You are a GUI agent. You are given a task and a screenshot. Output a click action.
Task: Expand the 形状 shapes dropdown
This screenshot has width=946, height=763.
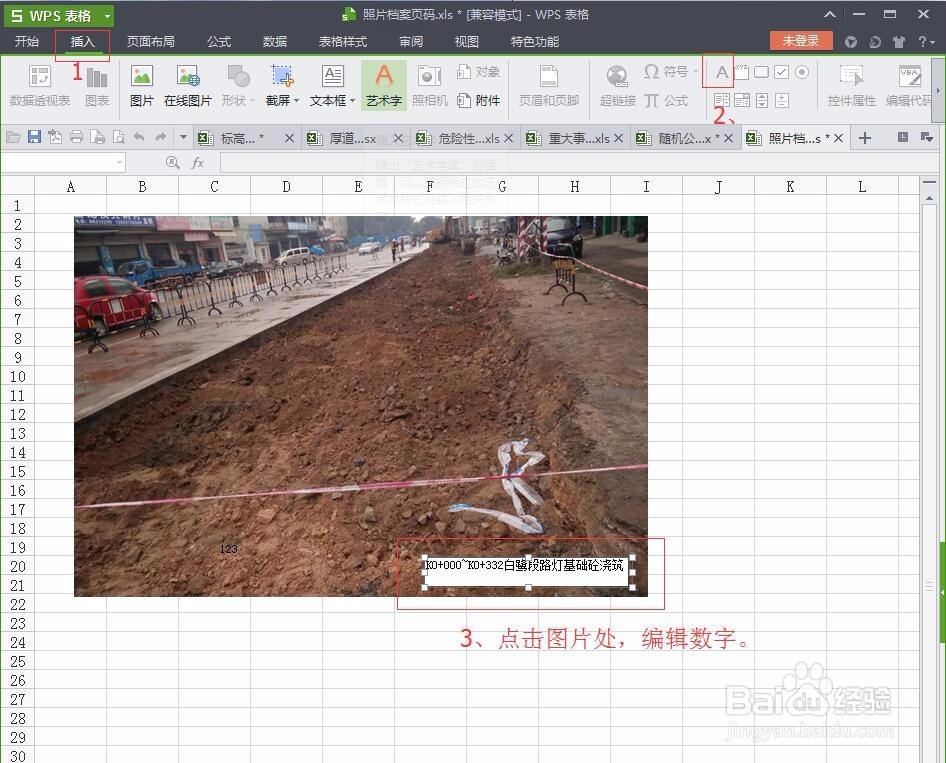click(x=253, y=101)
